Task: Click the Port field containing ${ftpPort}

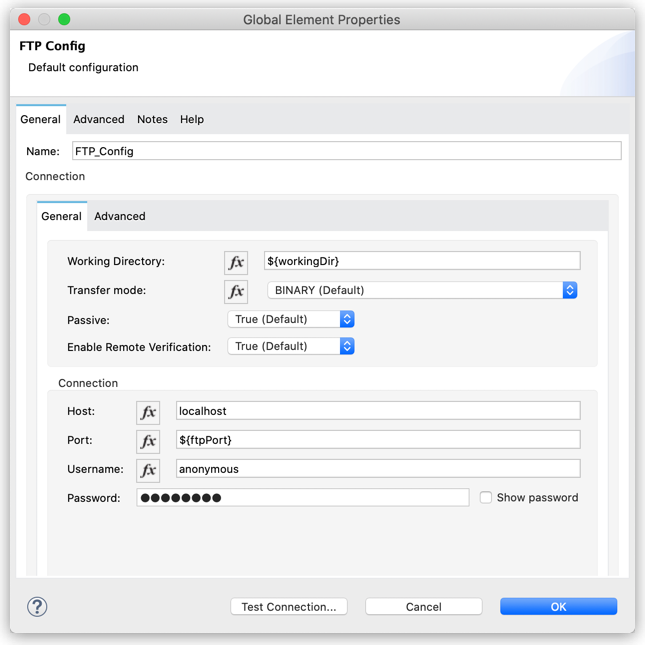Action: pyautogui.click(x=378, y=440)
